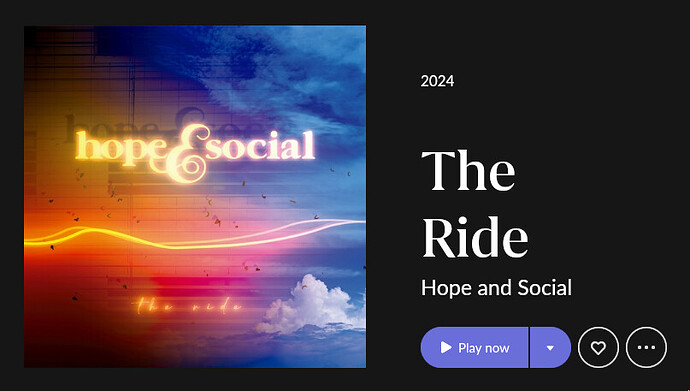Start playback with the purple Play now pill

click(474, 347)
